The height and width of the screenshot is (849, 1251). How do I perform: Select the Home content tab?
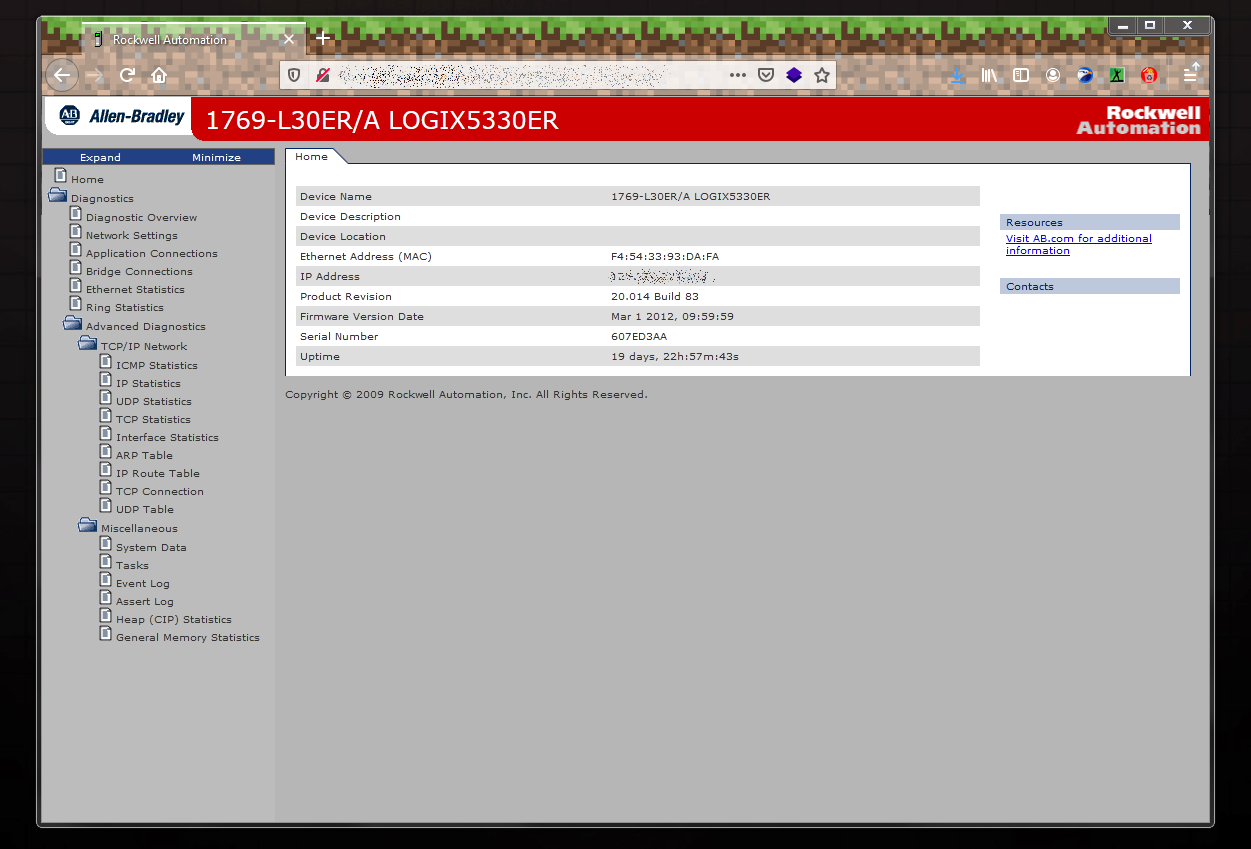[311, 156]
